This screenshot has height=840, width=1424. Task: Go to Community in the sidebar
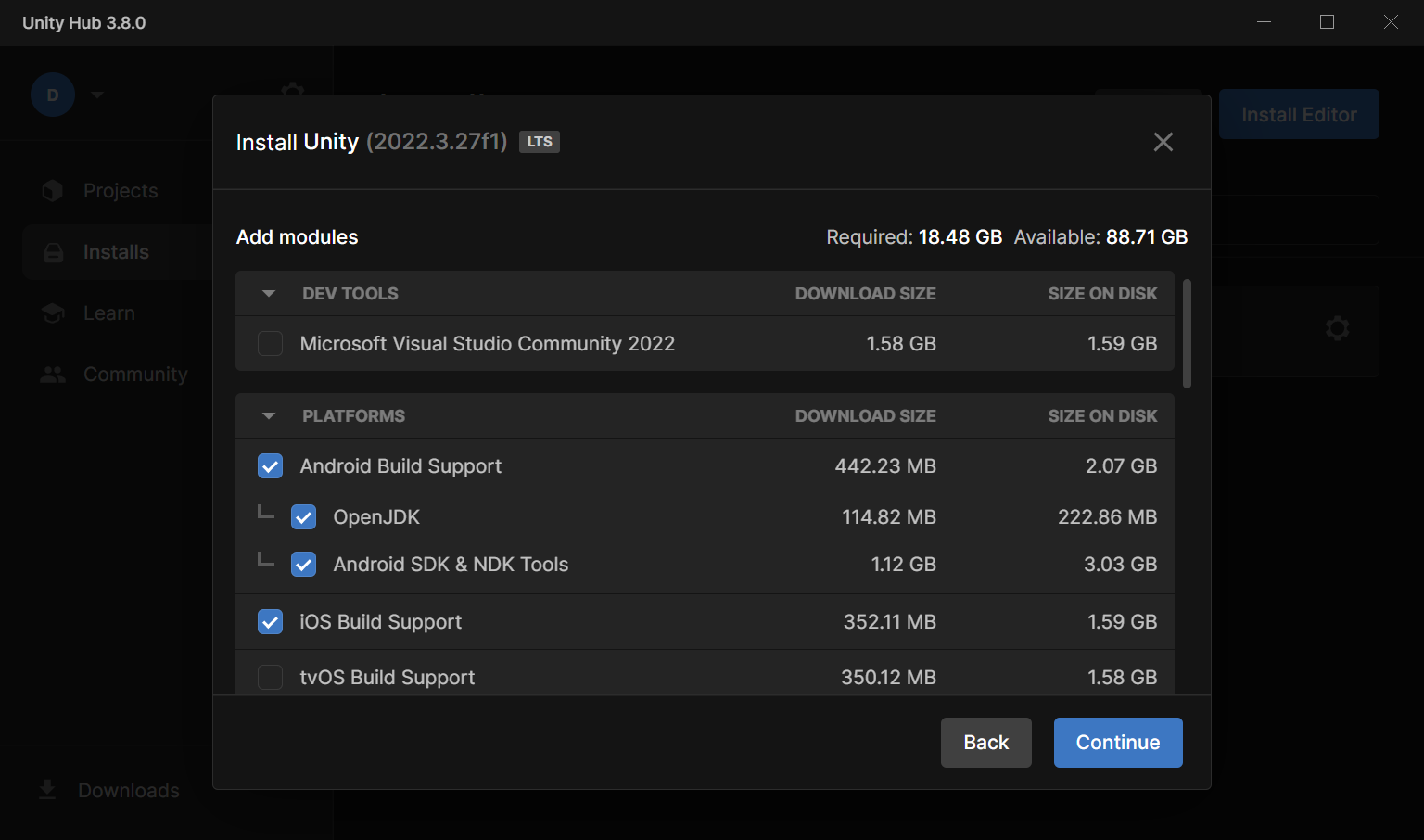135,375
